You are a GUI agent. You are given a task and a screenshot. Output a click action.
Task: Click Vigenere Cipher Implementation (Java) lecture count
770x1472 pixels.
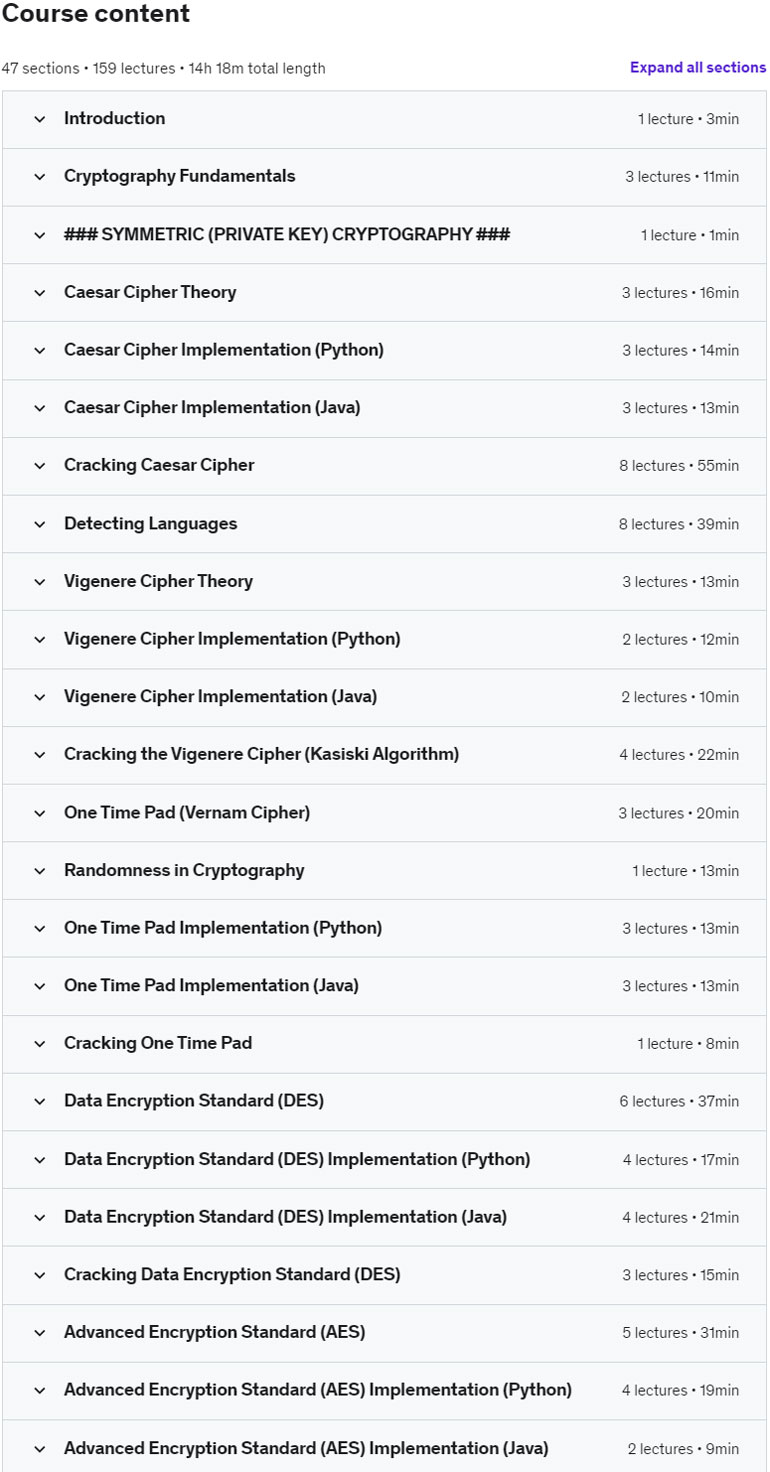pos(655,697)
